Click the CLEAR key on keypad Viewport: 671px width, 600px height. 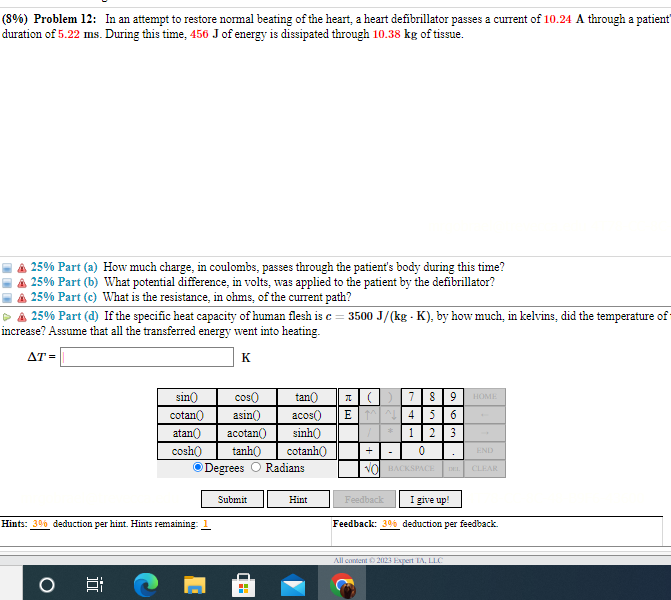coord(485,469)
